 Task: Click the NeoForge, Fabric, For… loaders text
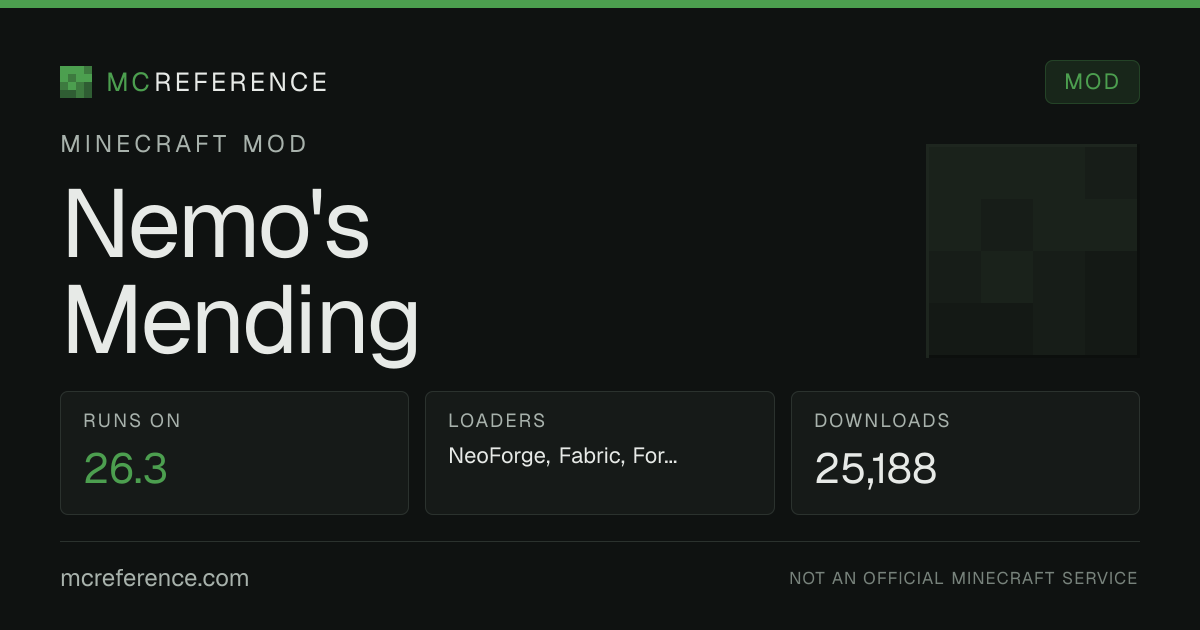point(563,456)
